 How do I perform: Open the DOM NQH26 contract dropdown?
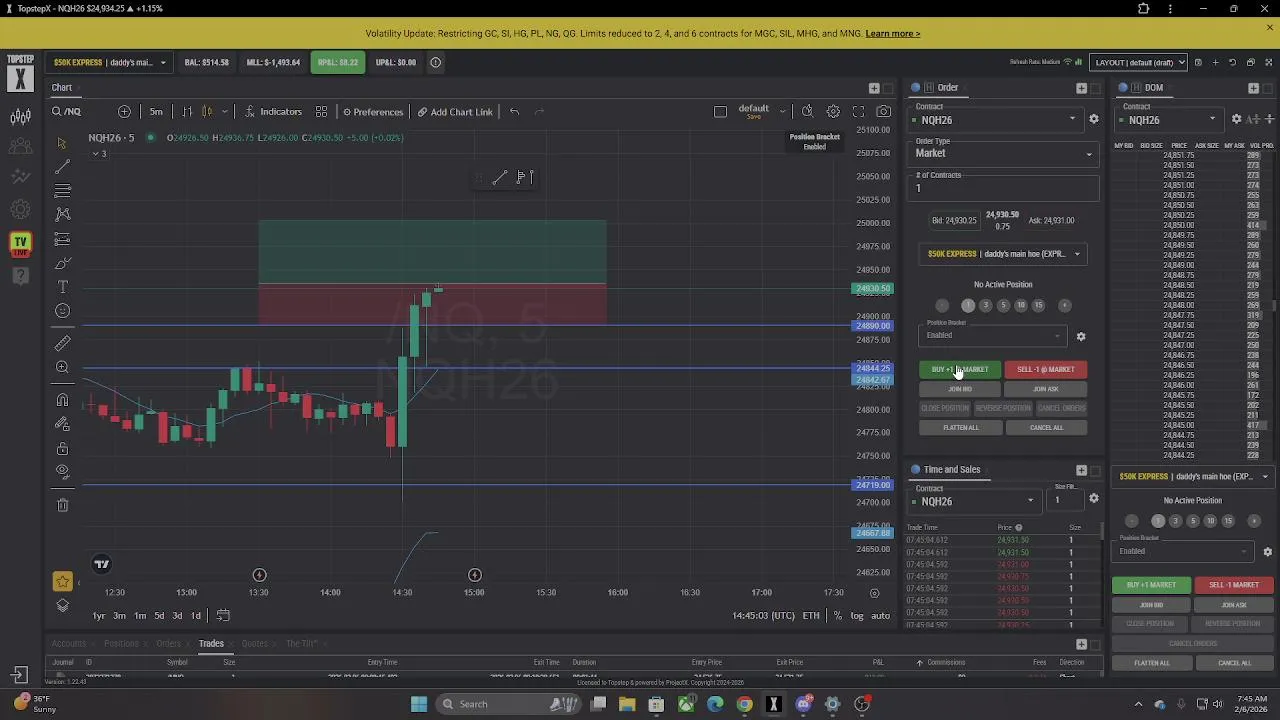[x=1171, y=120]
